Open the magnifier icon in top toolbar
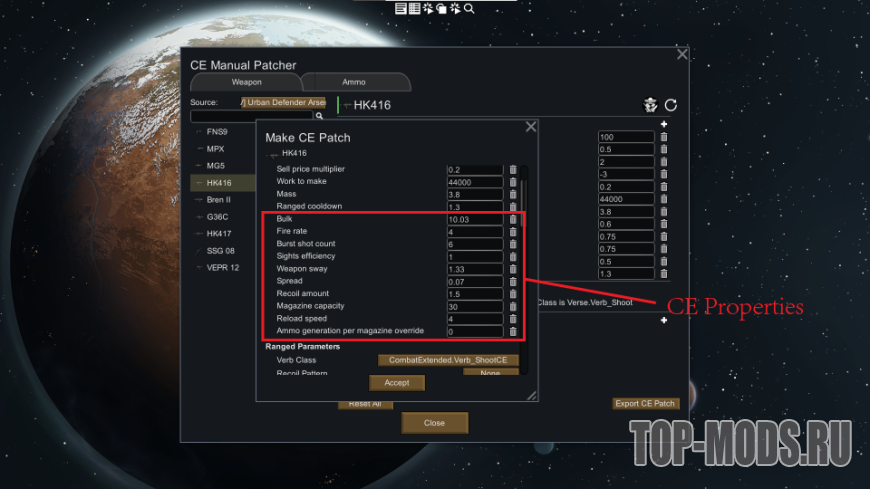Image resolution: width=870 pixels, height=489 pixels. (x=469, y=8)
